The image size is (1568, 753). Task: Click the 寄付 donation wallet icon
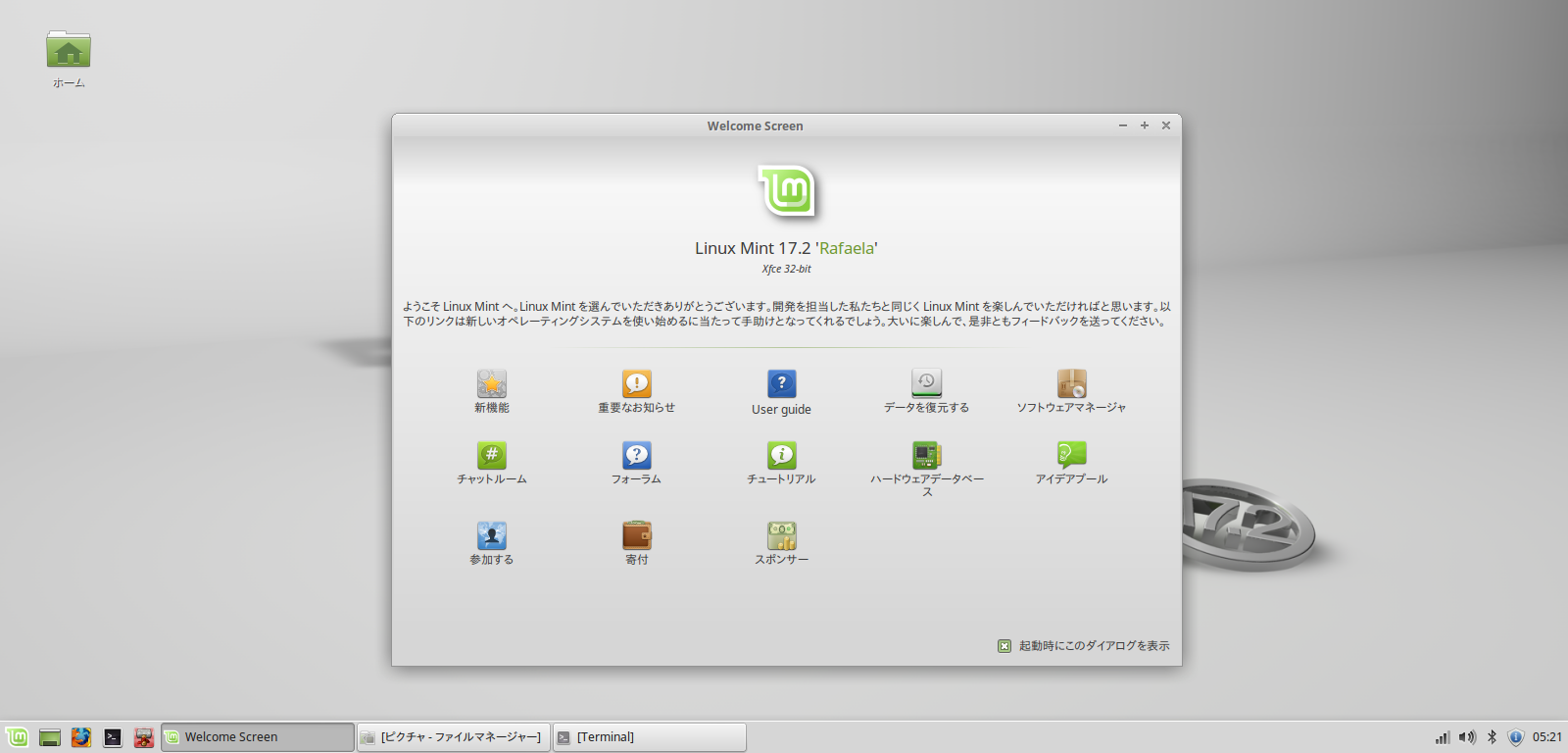[x=637, y=535]
